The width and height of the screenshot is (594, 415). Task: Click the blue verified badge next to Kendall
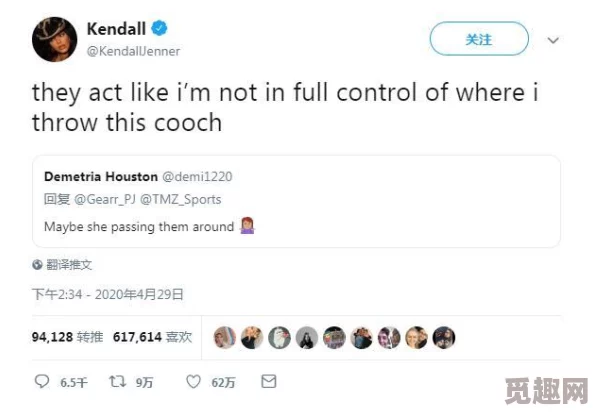pyautogui.click(x=159, y=28)
